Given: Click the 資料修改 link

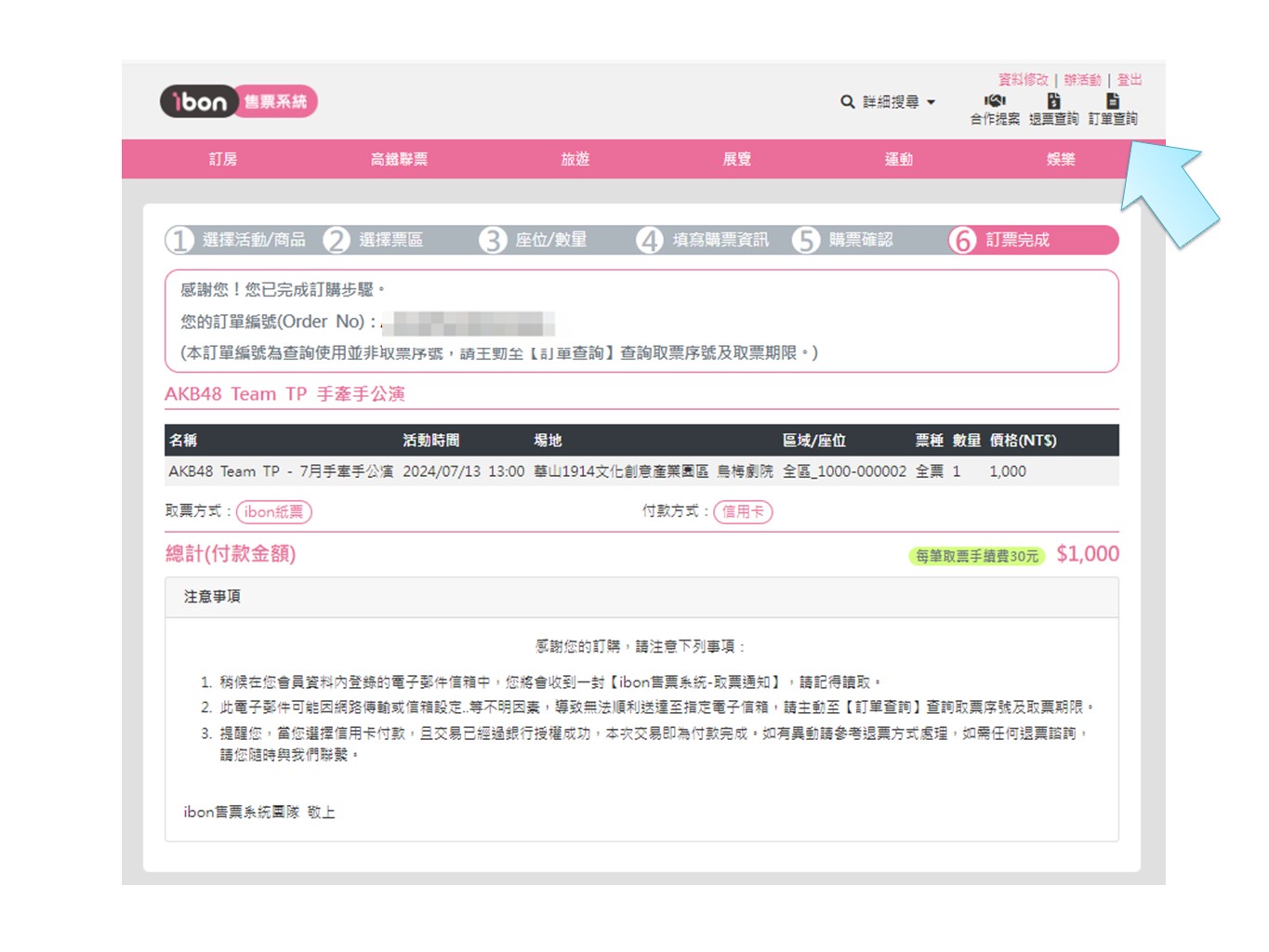Looking at the screenshot, I should pyautogui.click(x=1023, y=80).
